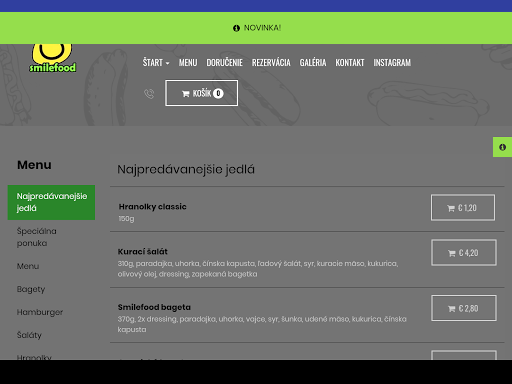Open the Menu navigation item
The height and width of the screenshot is (384, 512).
click(x=188, y=63)
